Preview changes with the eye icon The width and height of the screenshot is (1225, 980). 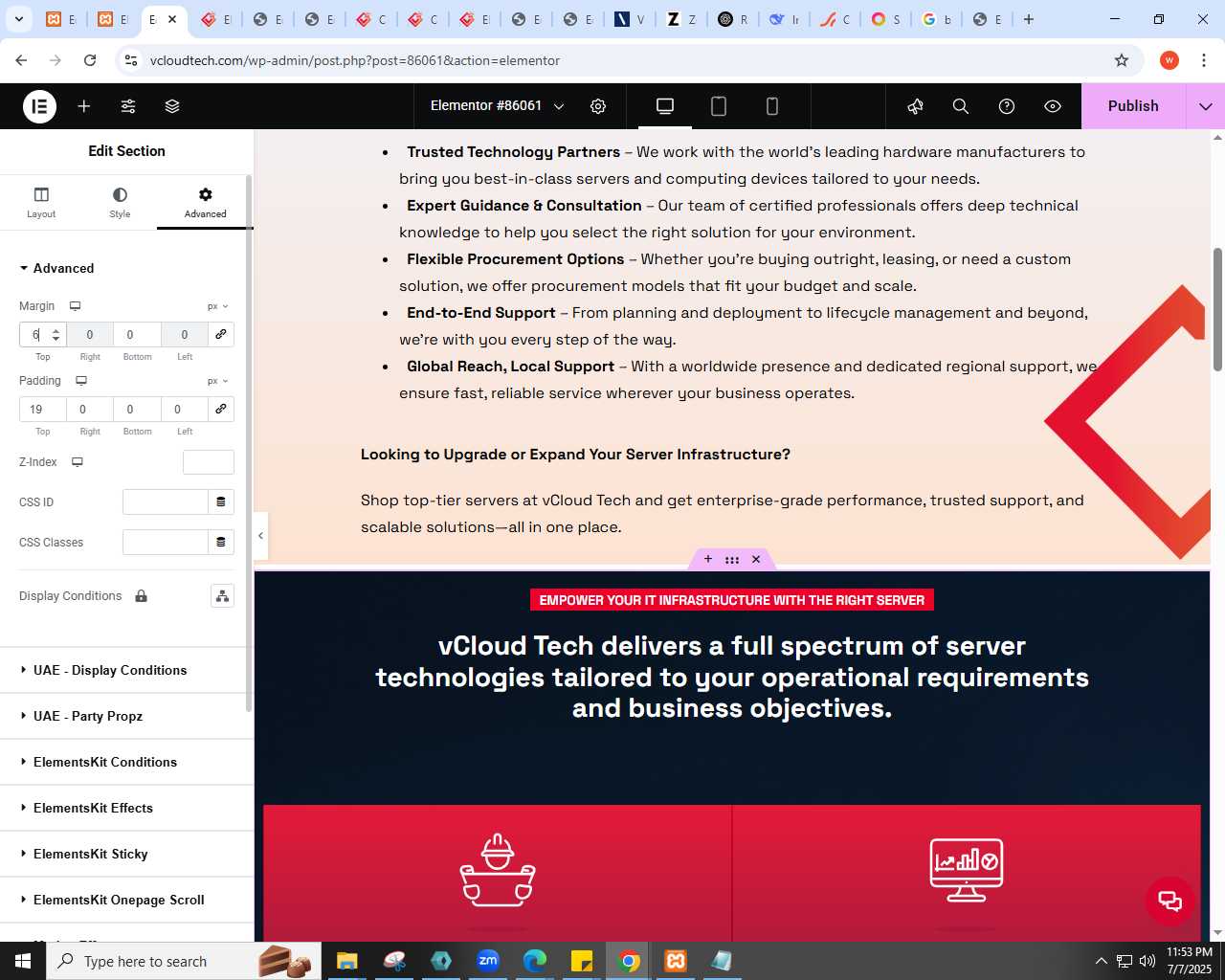click(1053, 106)
